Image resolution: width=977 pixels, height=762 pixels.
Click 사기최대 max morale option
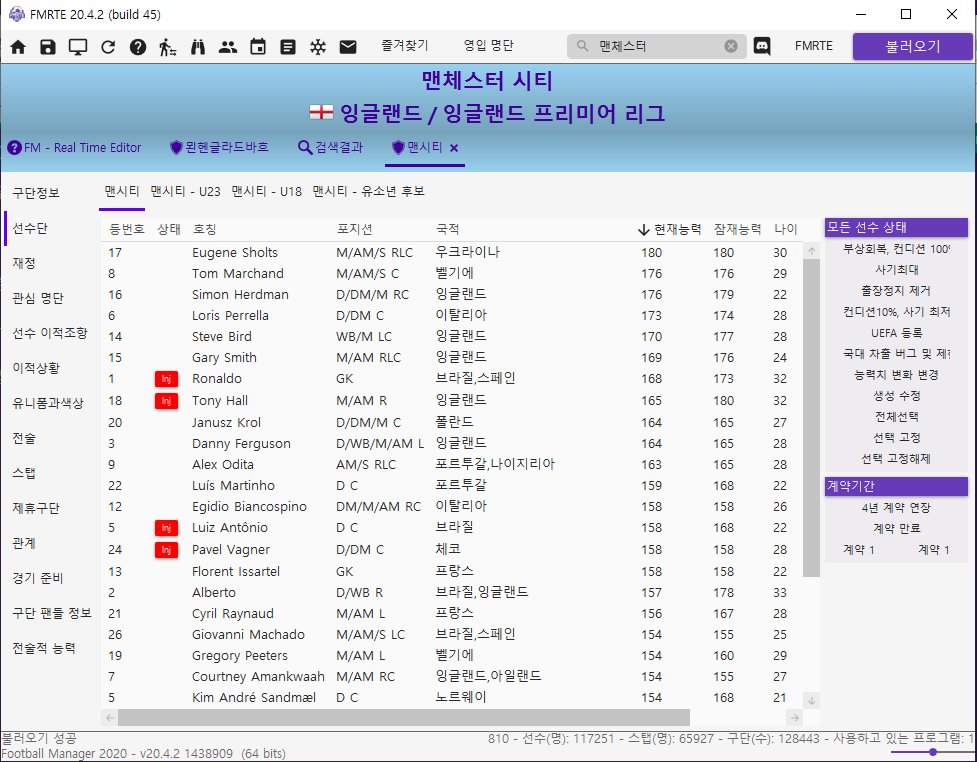click(896, 270)
